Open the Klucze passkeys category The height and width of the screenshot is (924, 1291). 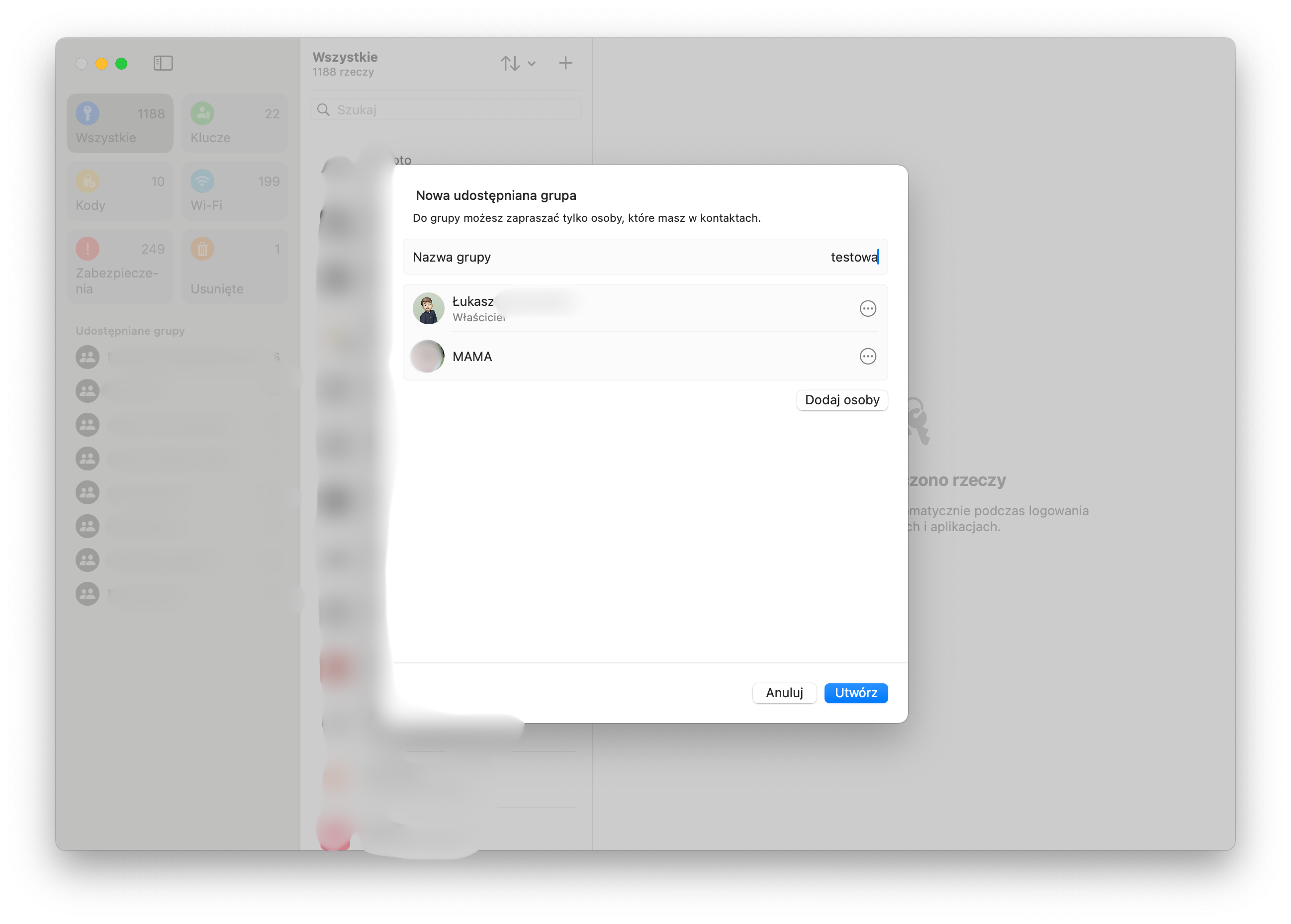[x=234, y=123]
